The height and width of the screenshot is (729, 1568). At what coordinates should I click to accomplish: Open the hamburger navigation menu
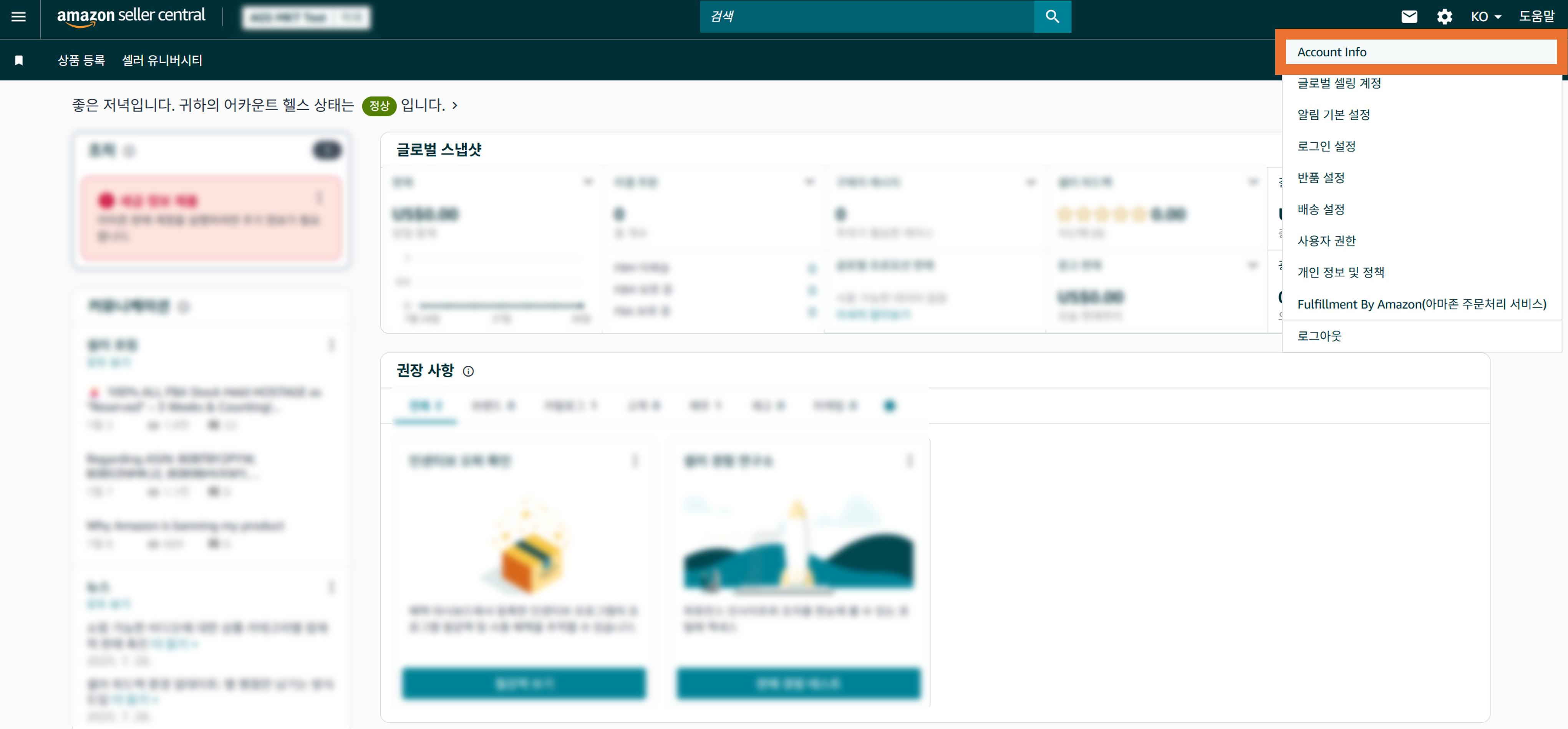(18, 17)
